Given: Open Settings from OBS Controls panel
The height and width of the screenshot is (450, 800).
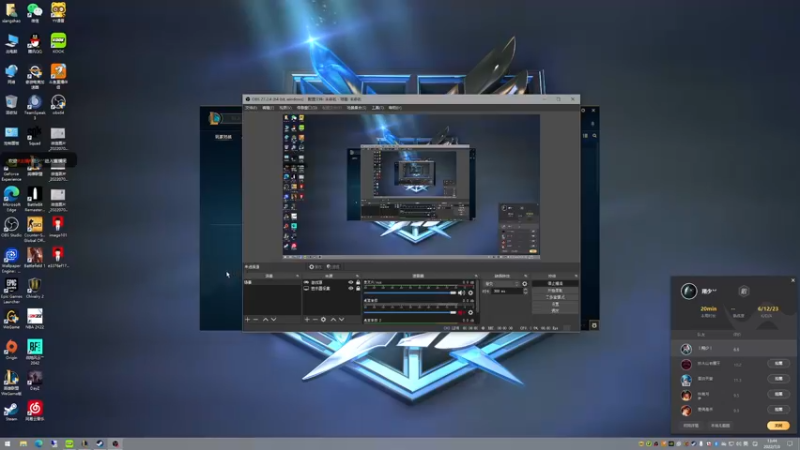Looking at the screenshot, I should [x=555, y=304].
